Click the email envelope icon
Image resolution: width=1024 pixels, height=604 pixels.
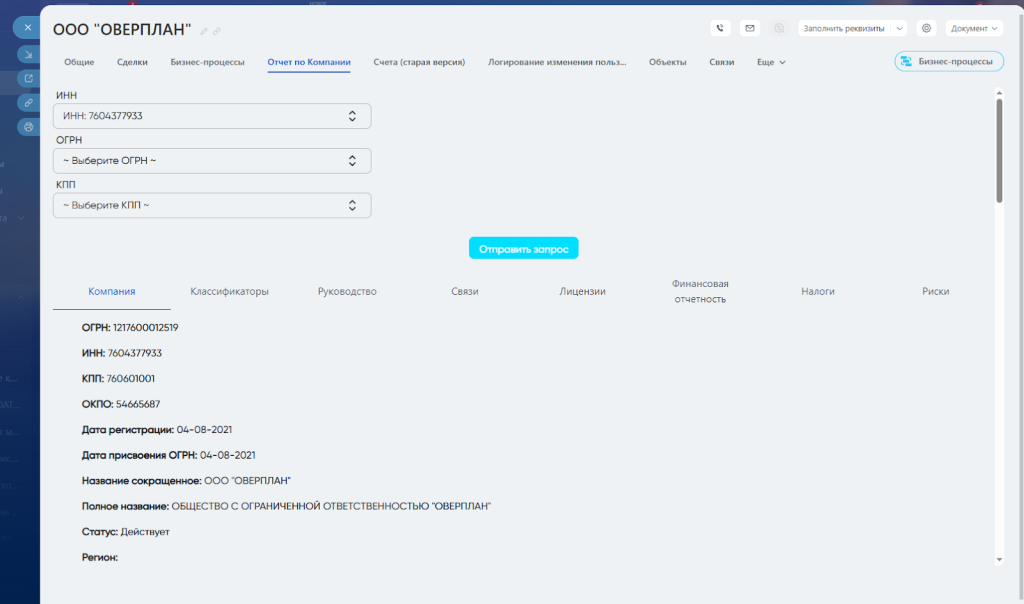coord(750,28)
